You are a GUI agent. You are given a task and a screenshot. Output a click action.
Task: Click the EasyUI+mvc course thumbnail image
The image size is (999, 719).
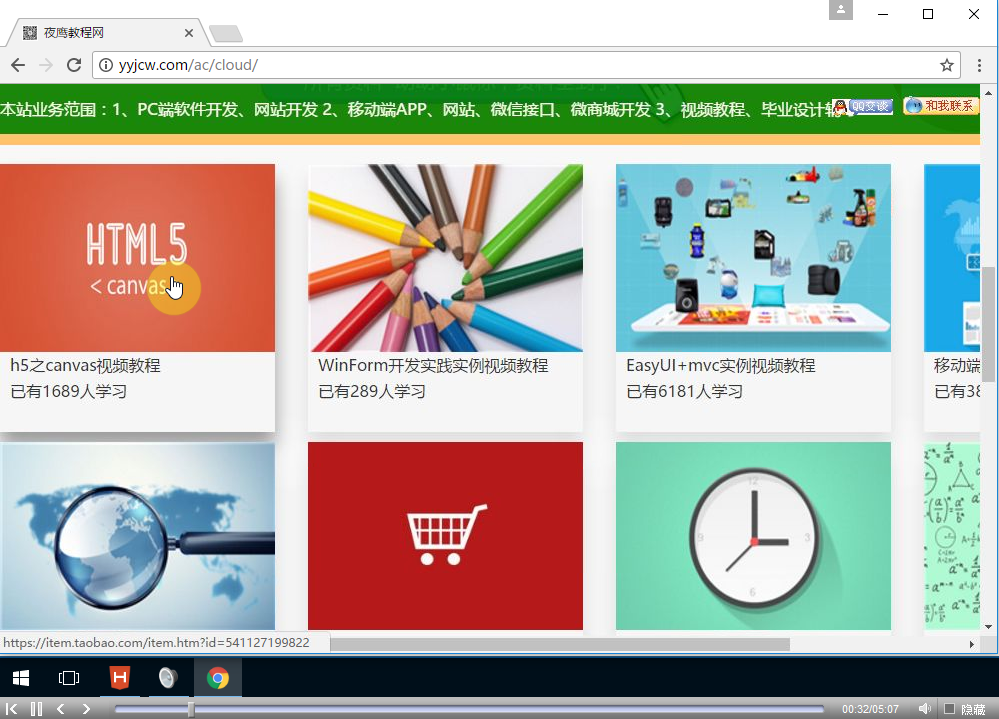[753, 258]
